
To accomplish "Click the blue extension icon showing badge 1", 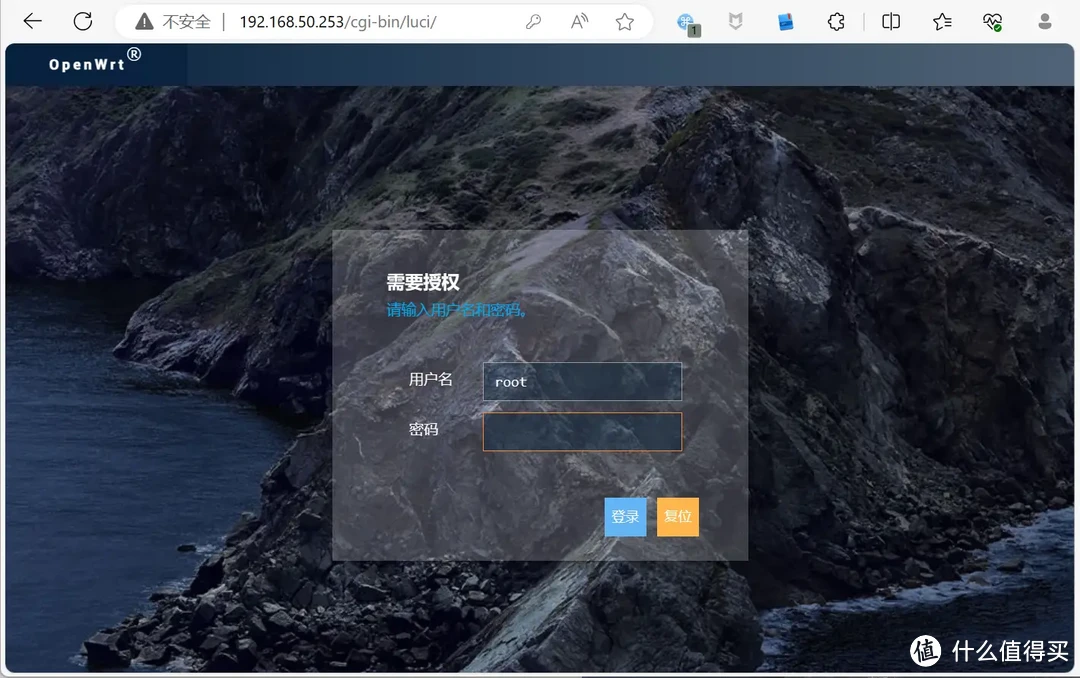I will [x=686, y=21].
